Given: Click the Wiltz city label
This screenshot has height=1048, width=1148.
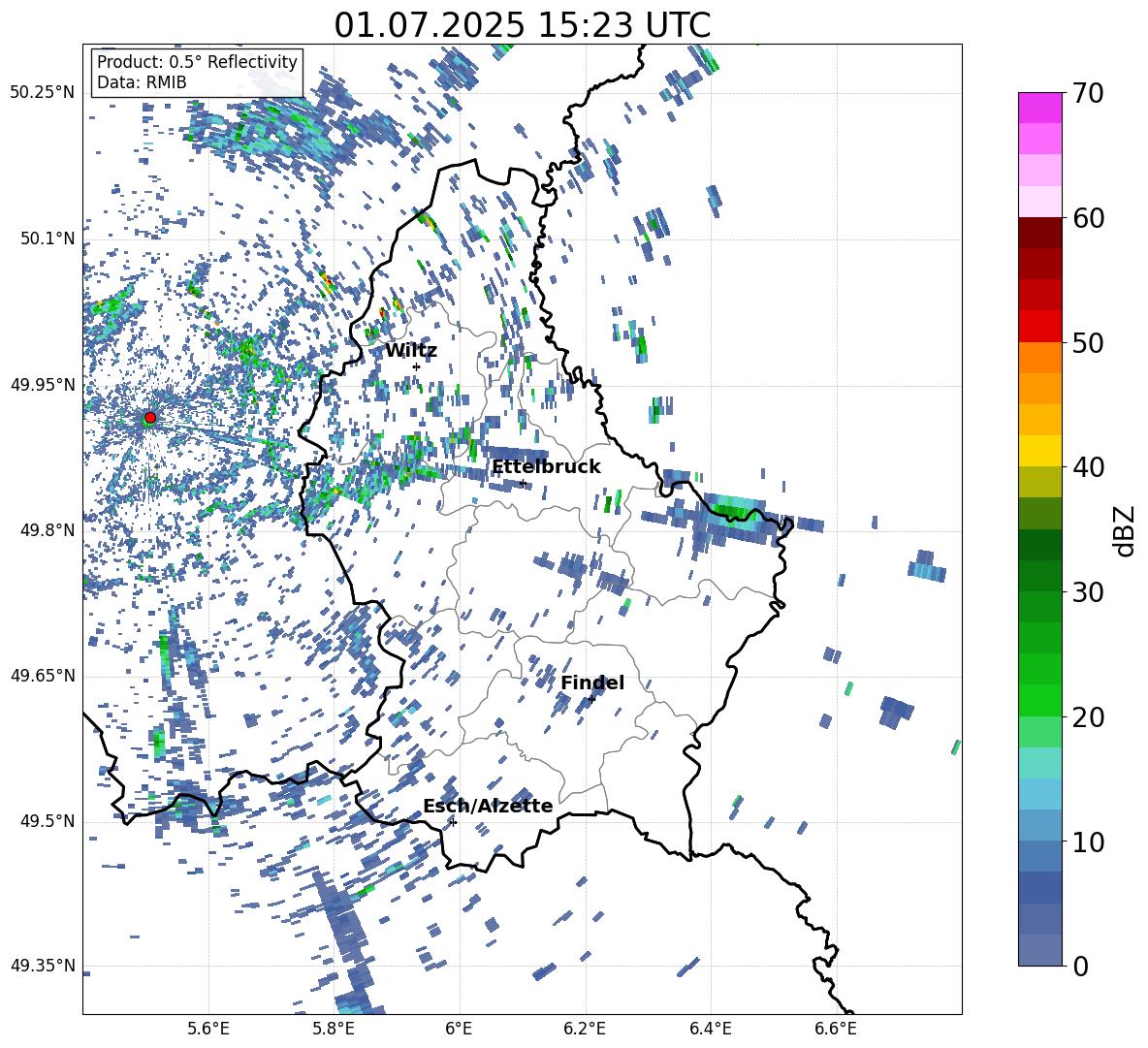Looking at the screenshot, I should (411, 351).
